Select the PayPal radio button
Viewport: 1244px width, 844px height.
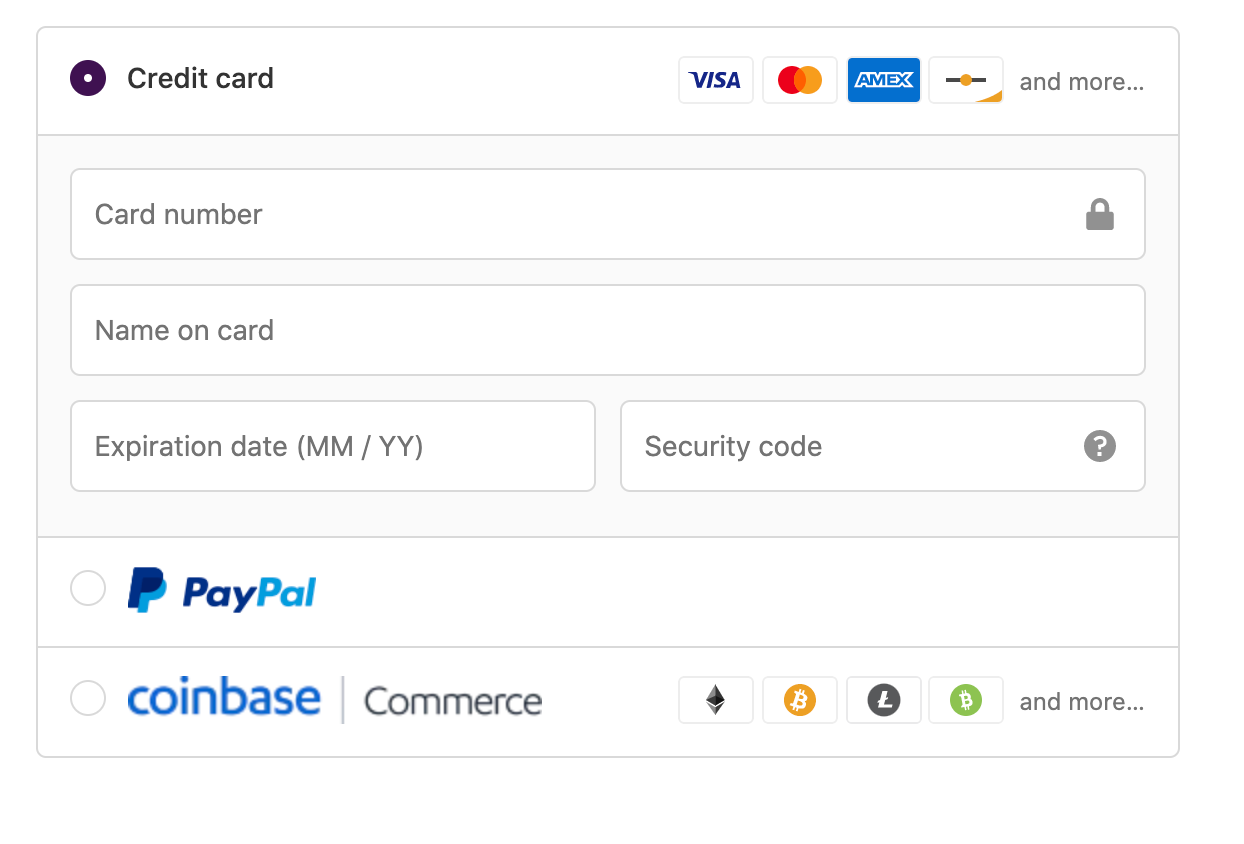(x=88, y=588)
